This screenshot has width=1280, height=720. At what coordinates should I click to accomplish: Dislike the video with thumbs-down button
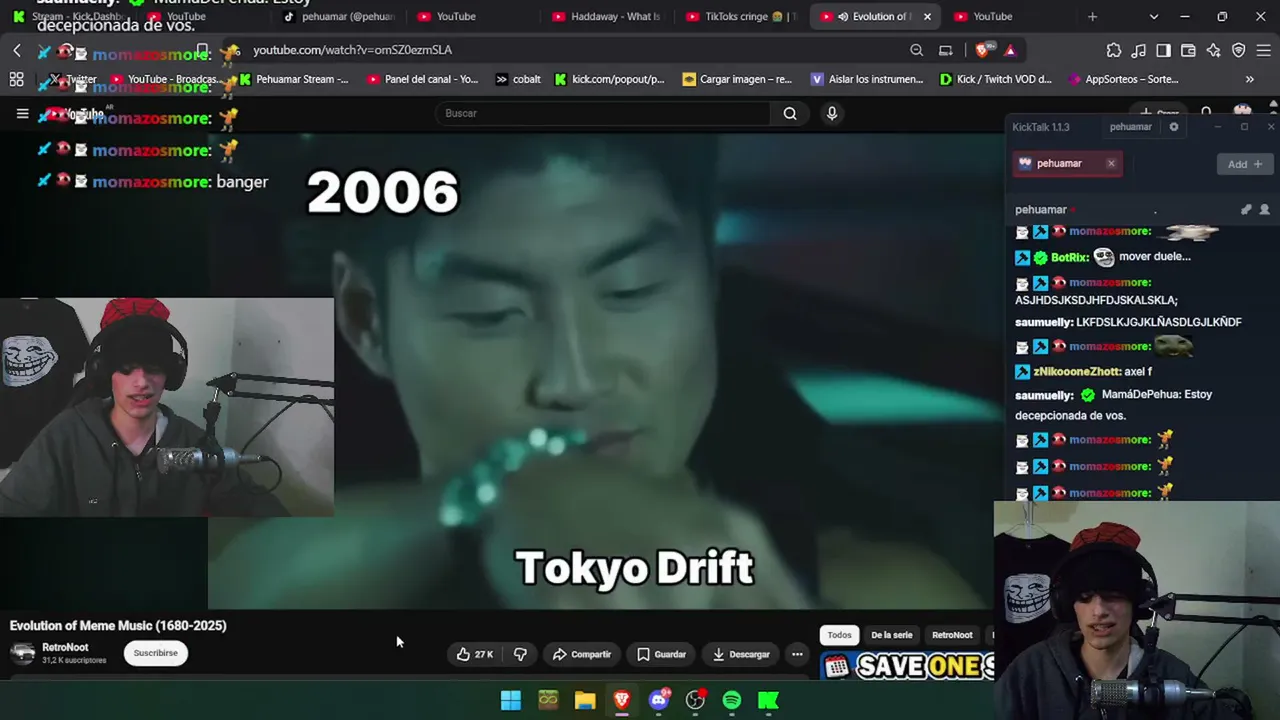coord(520,654)
